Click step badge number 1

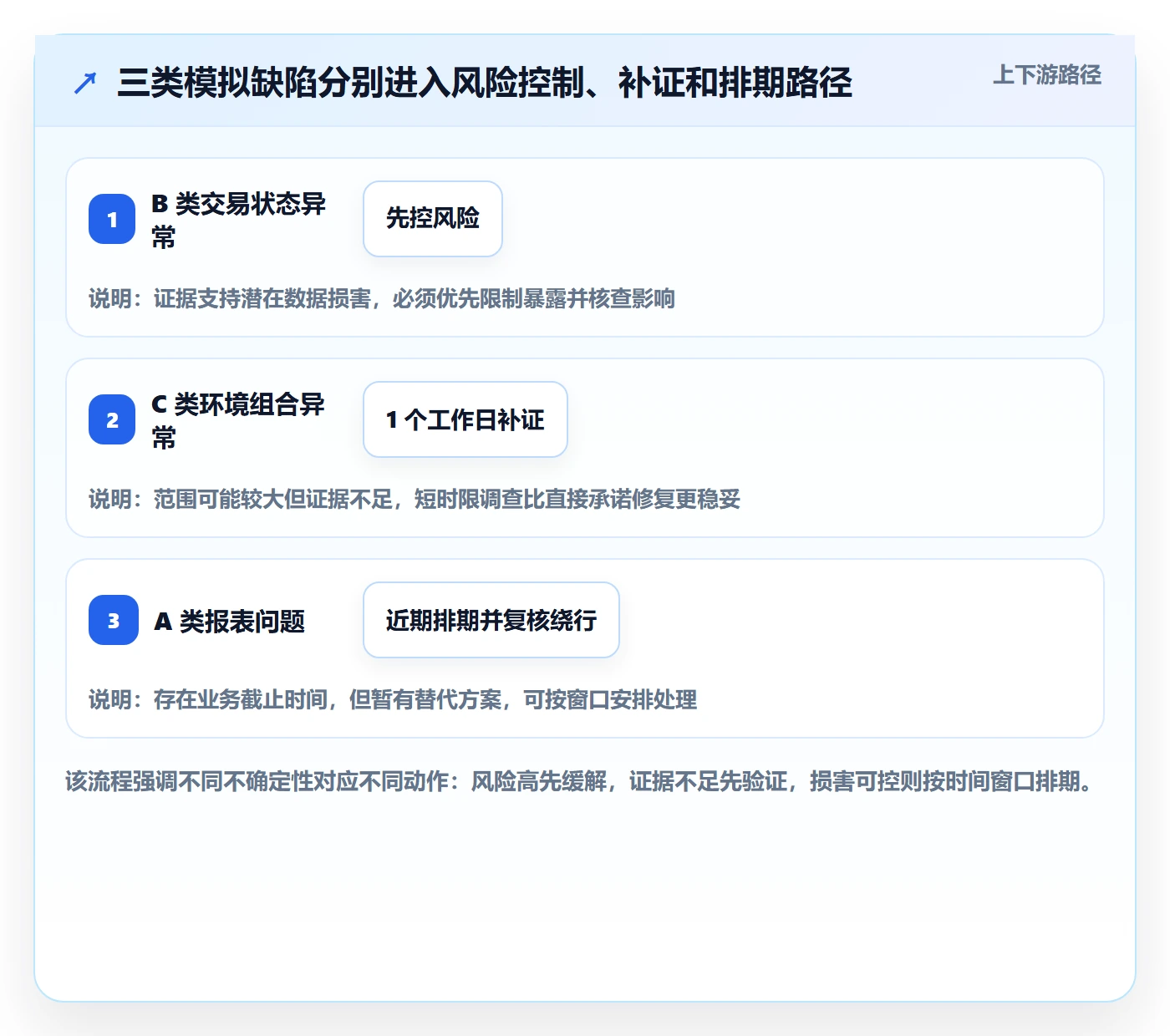pyautogui.click(x=112, y=219)
